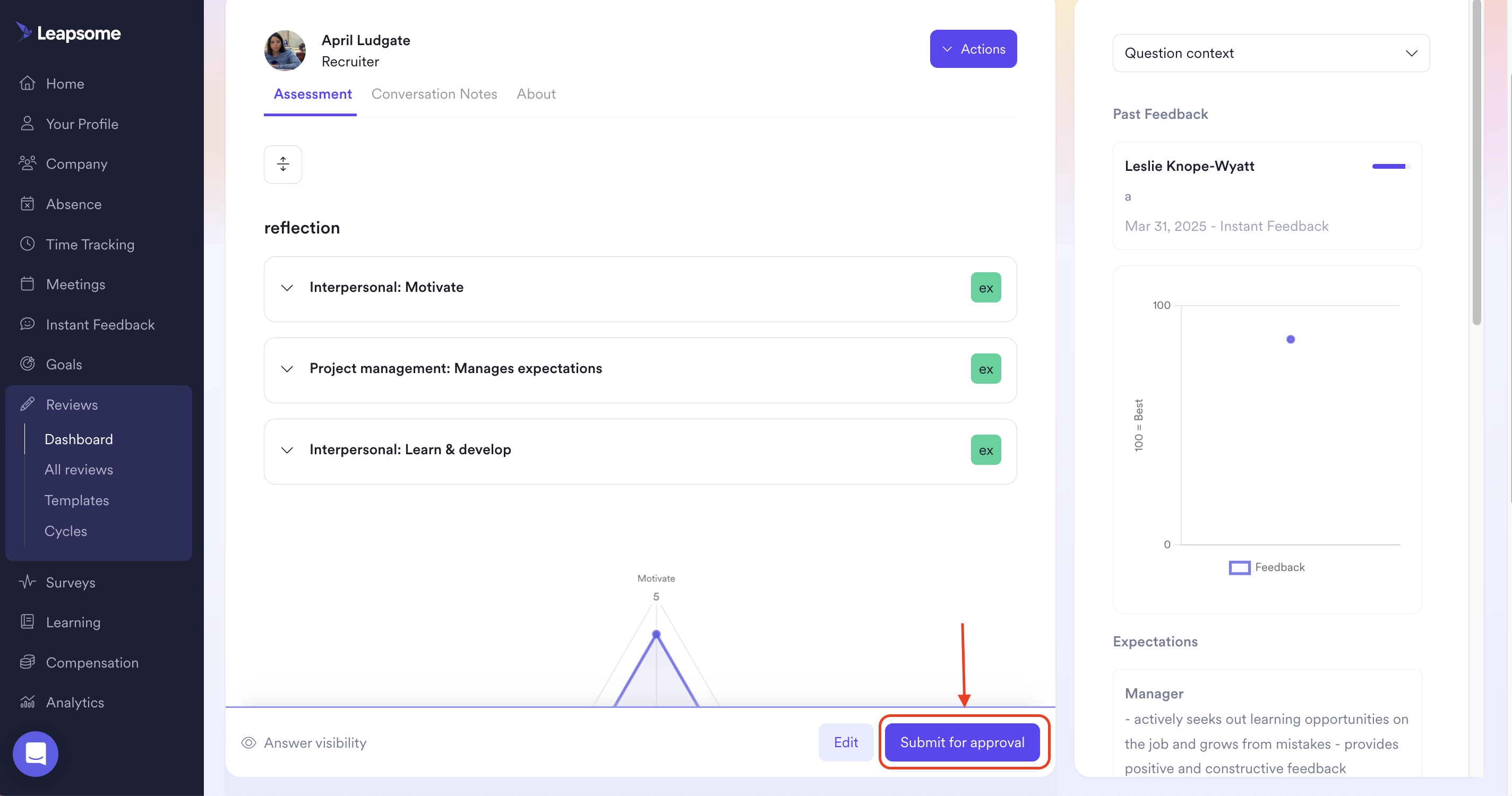This screenshot has height=796, width=1512.
Task: Click ex badge on Learn & develop
Action: [985, 450]
